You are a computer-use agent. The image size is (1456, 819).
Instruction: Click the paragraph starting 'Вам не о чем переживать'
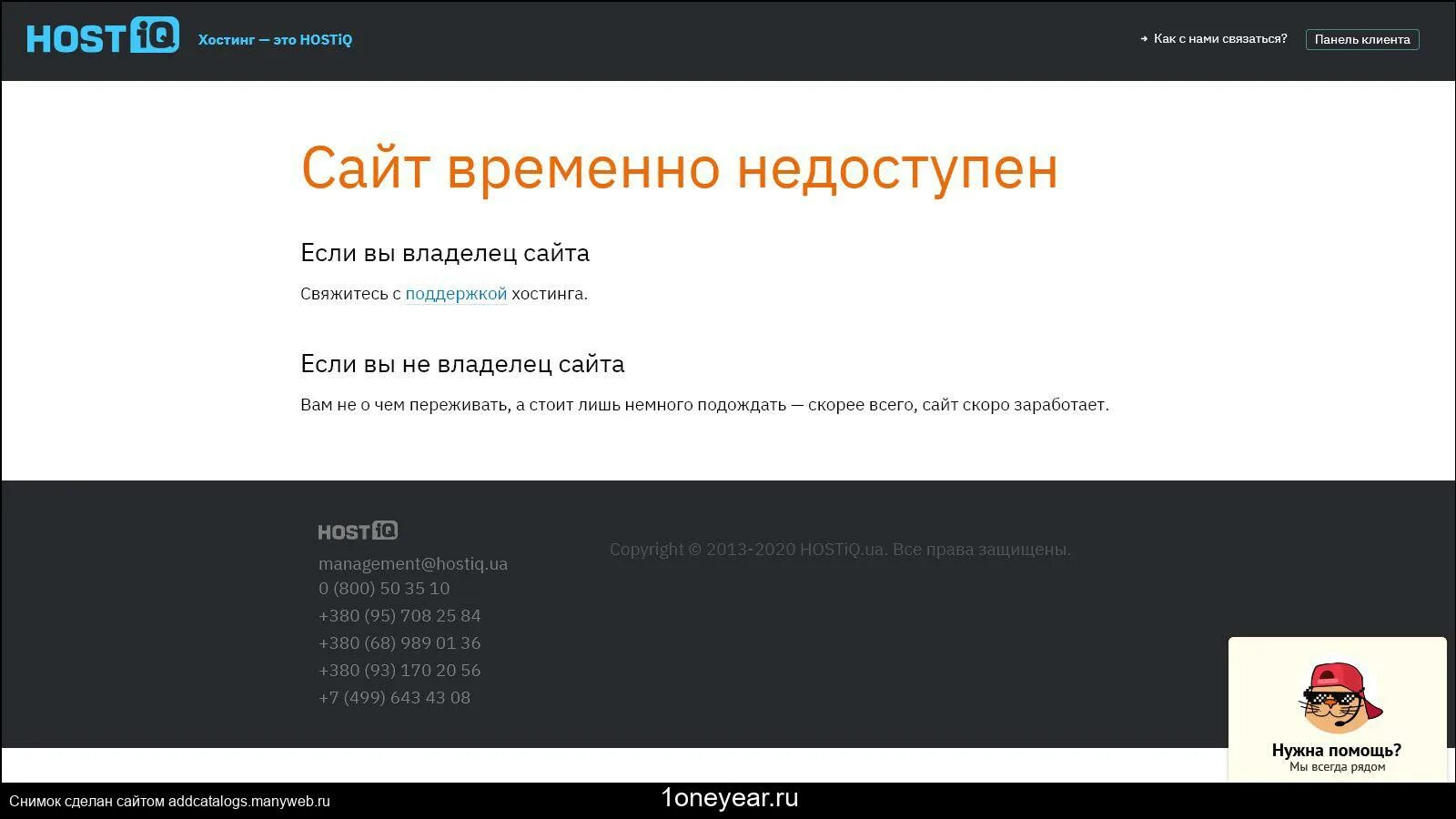pos(704,405)
